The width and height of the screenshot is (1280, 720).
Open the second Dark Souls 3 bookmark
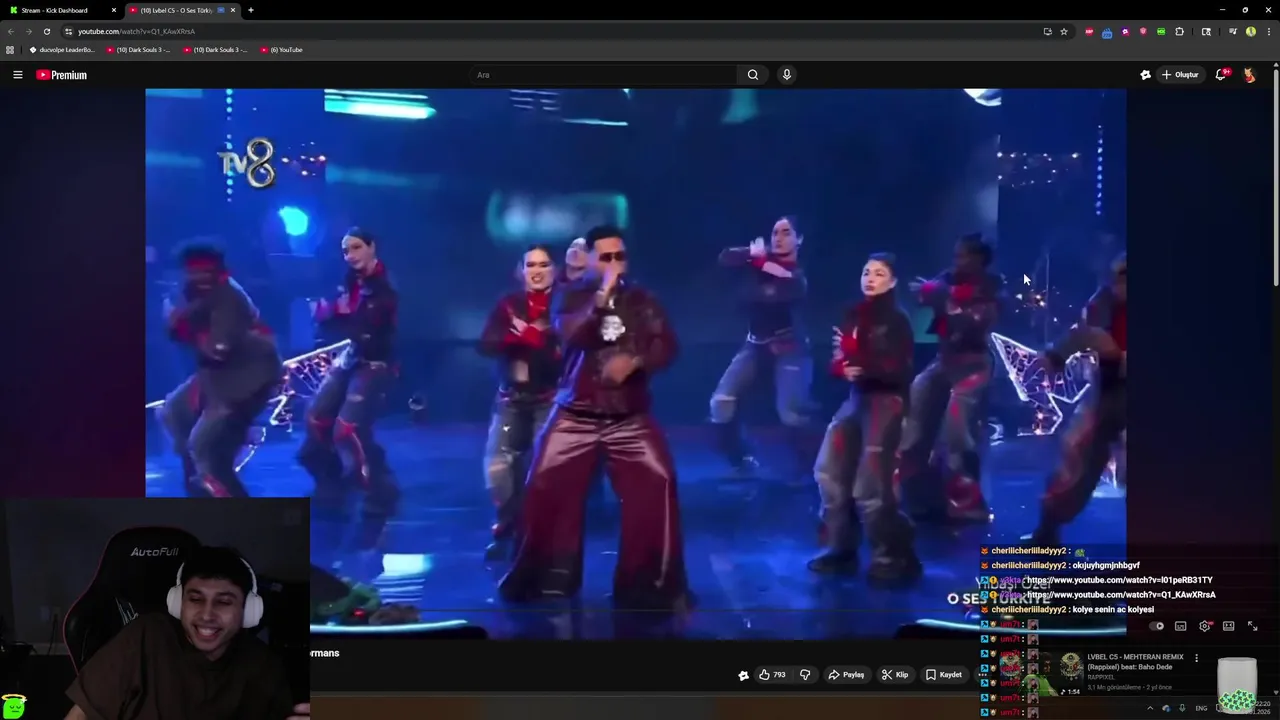point(215,49)
